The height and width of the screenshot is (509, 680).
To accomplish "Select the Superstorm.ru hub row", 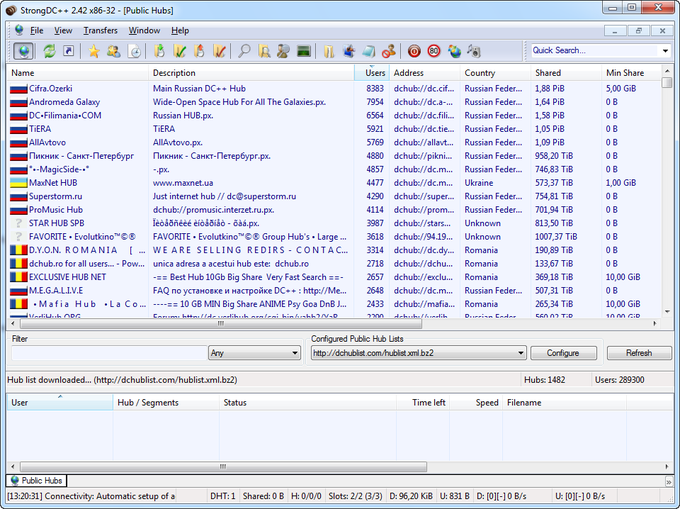I will point(334,196).
